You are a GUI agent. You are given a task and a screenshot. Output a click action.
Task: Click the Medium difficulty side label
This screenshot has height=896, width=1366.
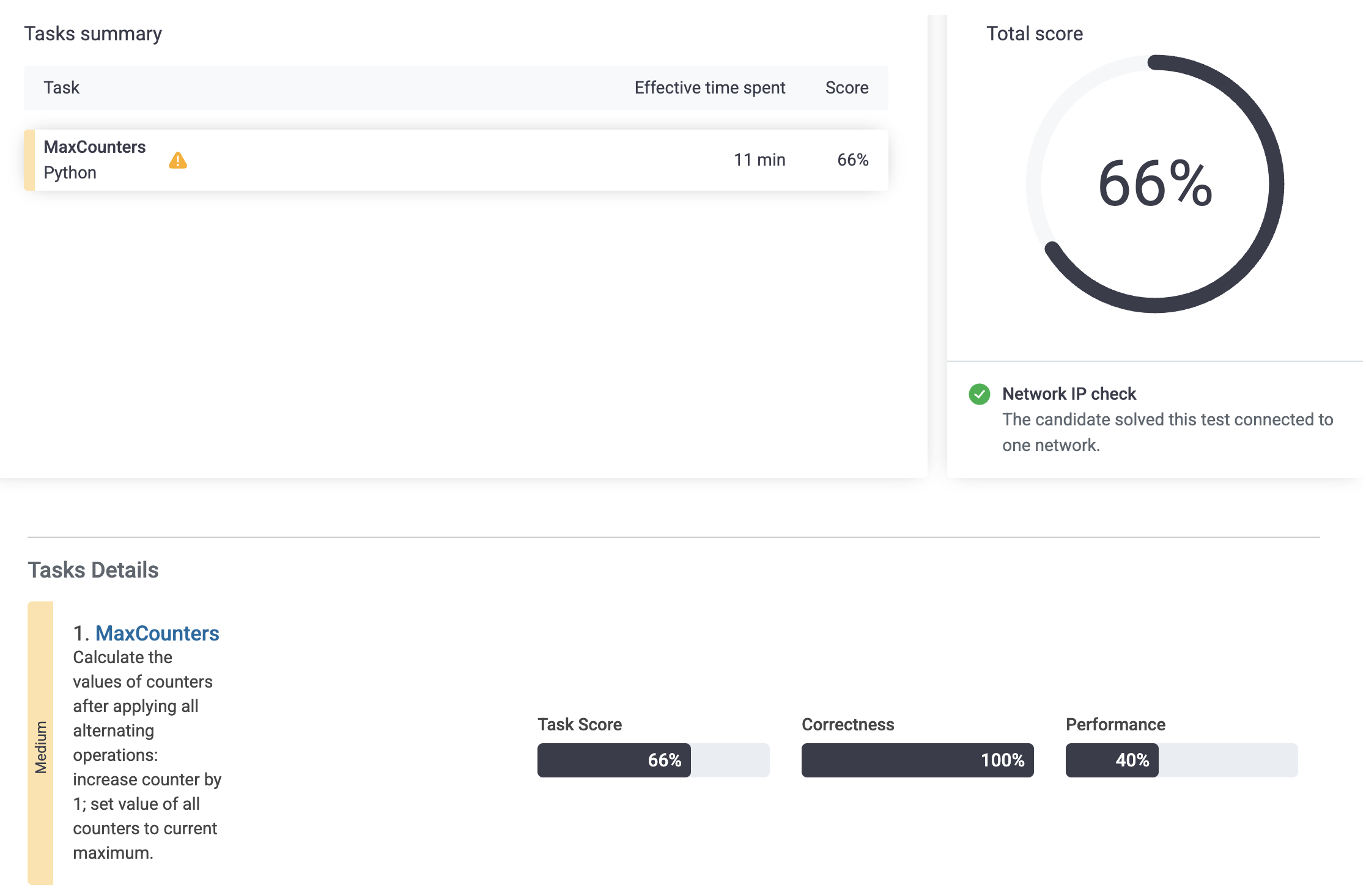[40, 746]
